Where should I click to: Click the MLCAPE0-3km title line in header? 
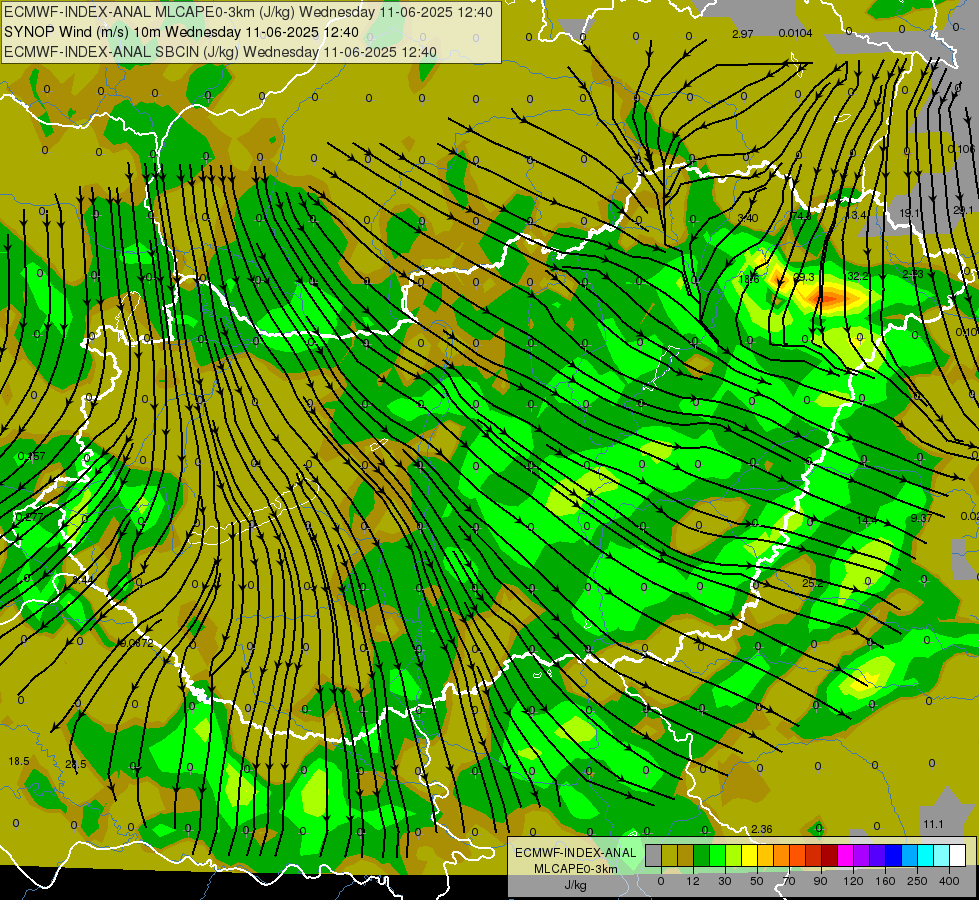click(248, 12)
